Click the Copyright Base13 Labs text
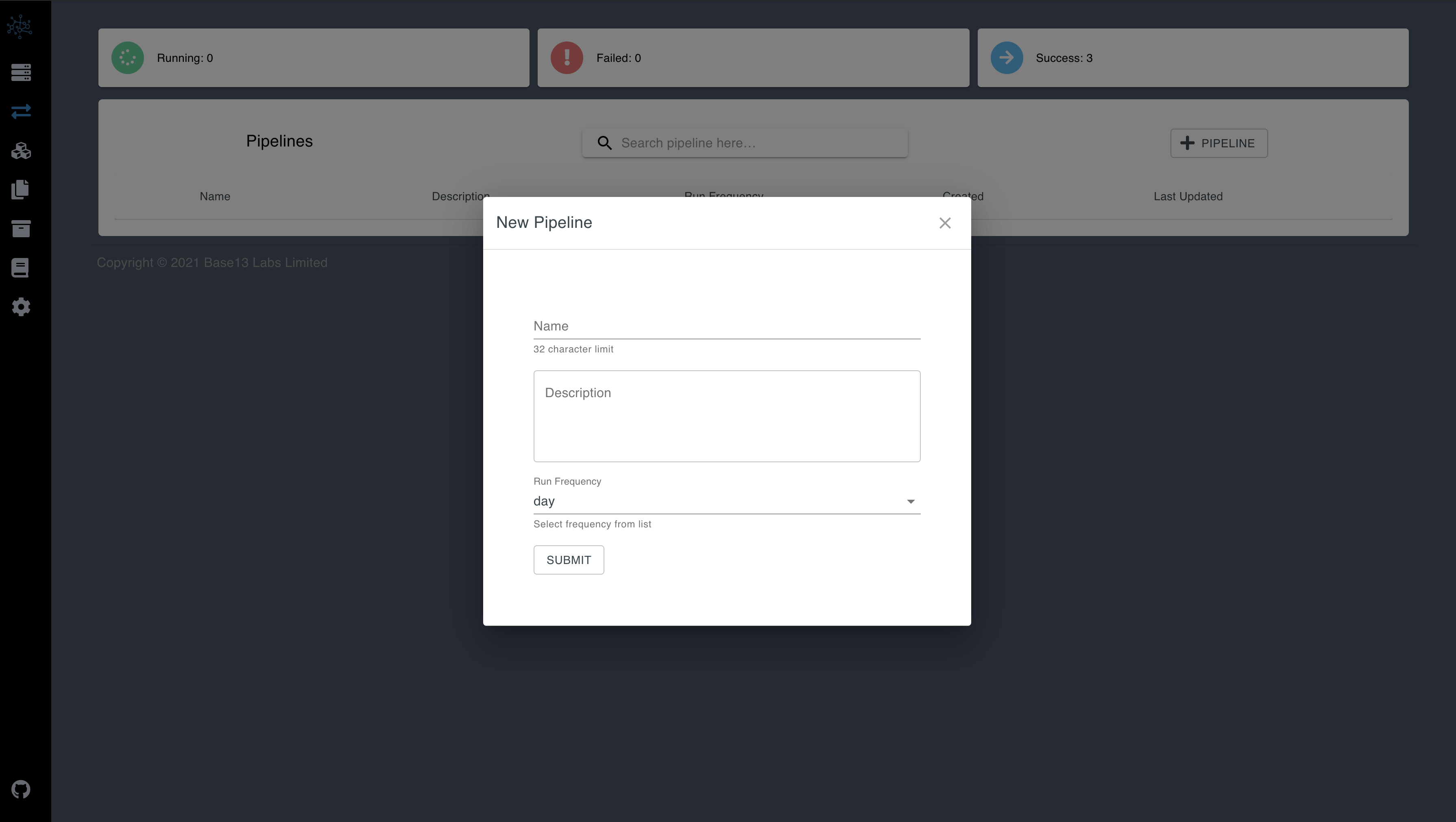 tap(212, 263)
